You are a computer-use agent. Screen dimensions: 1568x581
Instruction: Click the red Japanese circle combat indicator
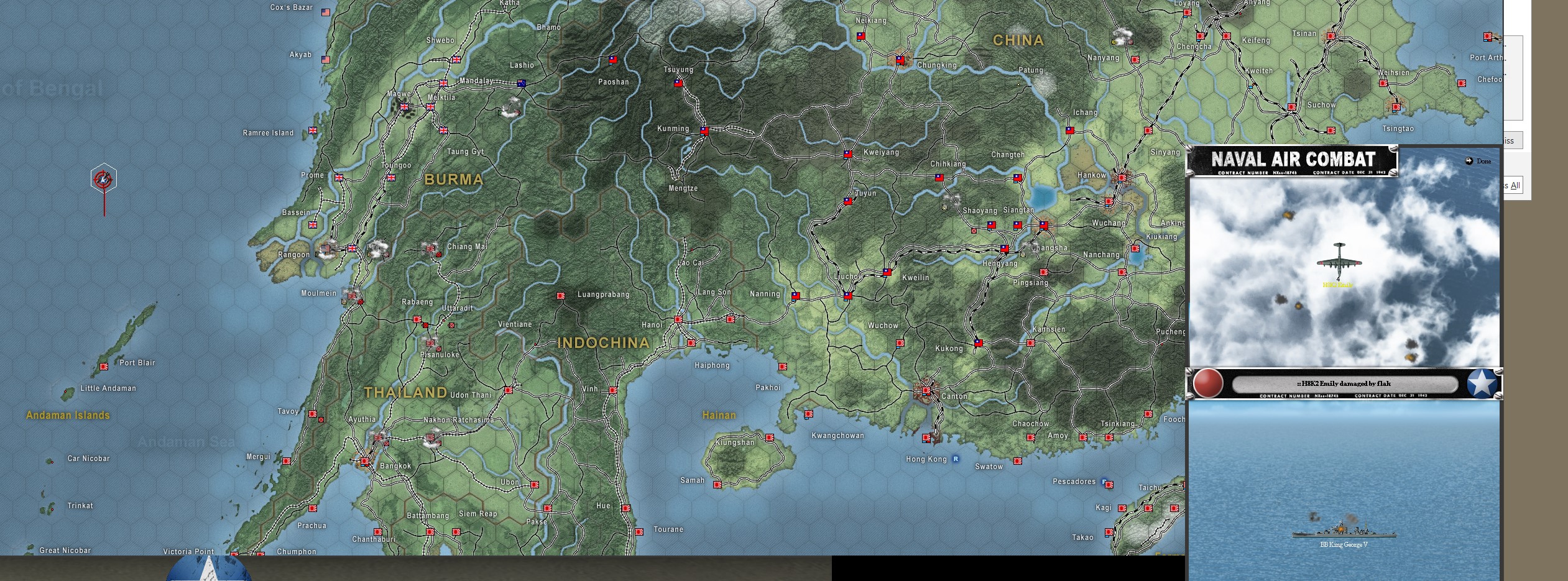1208,383
